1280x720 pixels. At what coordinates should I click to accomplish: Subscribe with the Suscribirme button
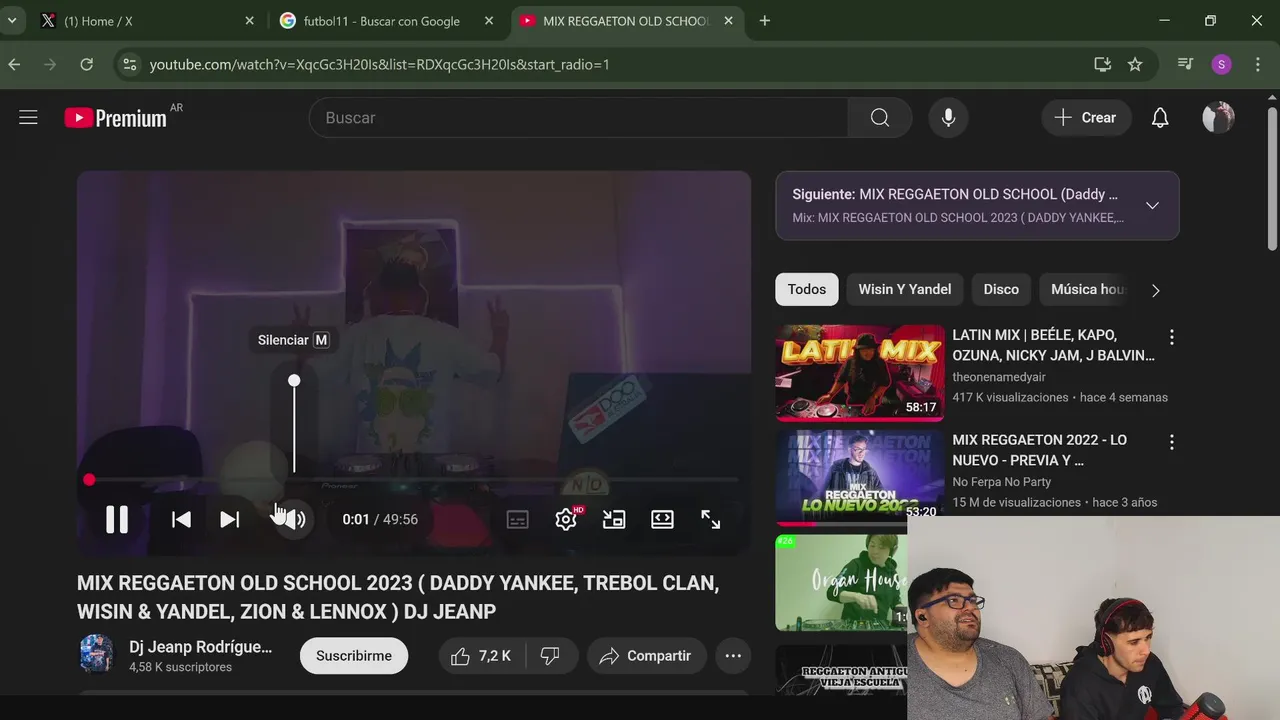[x=354, y=656]
